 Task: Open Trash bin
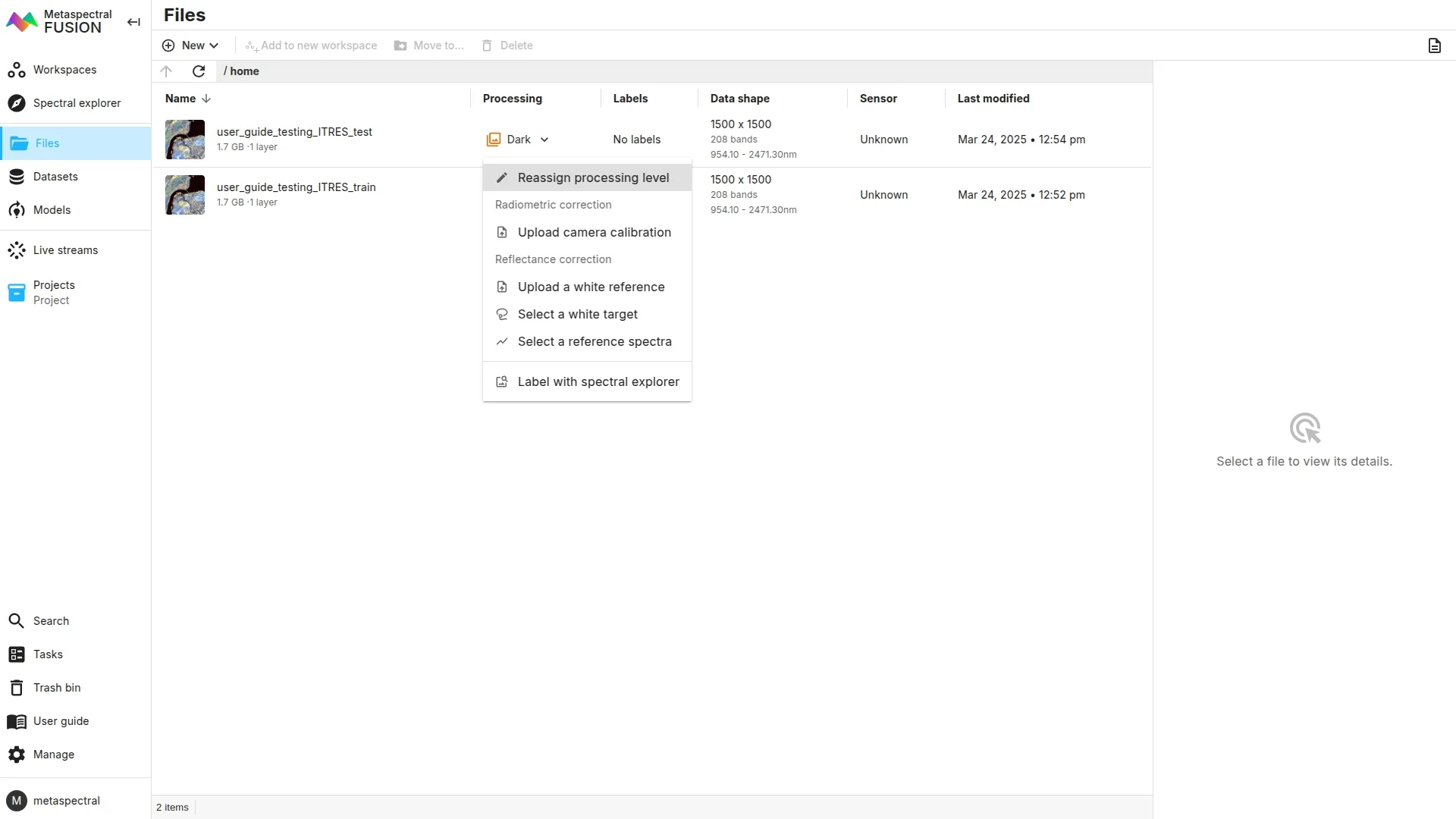tap(56, 688)
